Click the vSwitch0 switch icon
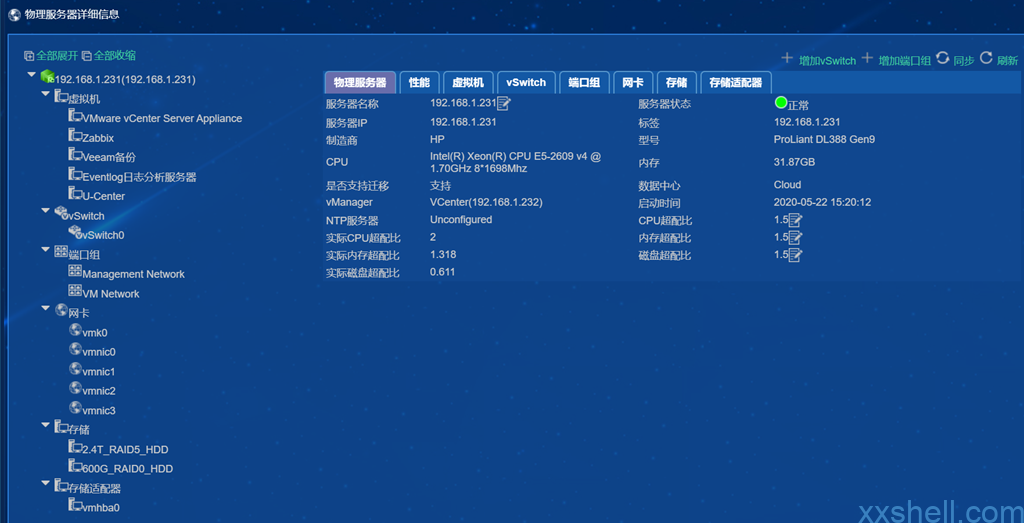The width and height of the screenshot is (1024, 523). [x=74, y=232]
